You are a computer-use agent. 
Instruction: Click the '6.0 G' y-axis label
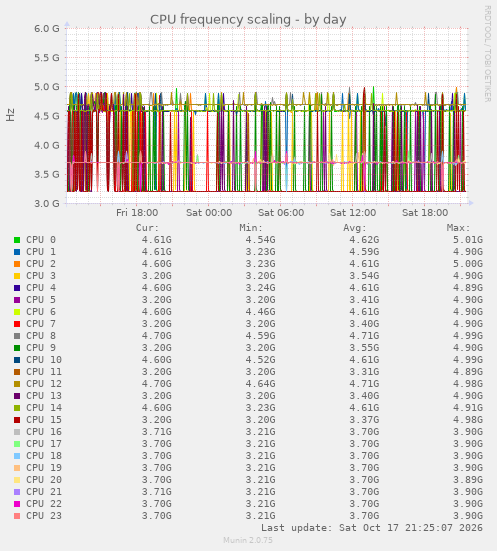pyautogui.click(x=47, y=28)
